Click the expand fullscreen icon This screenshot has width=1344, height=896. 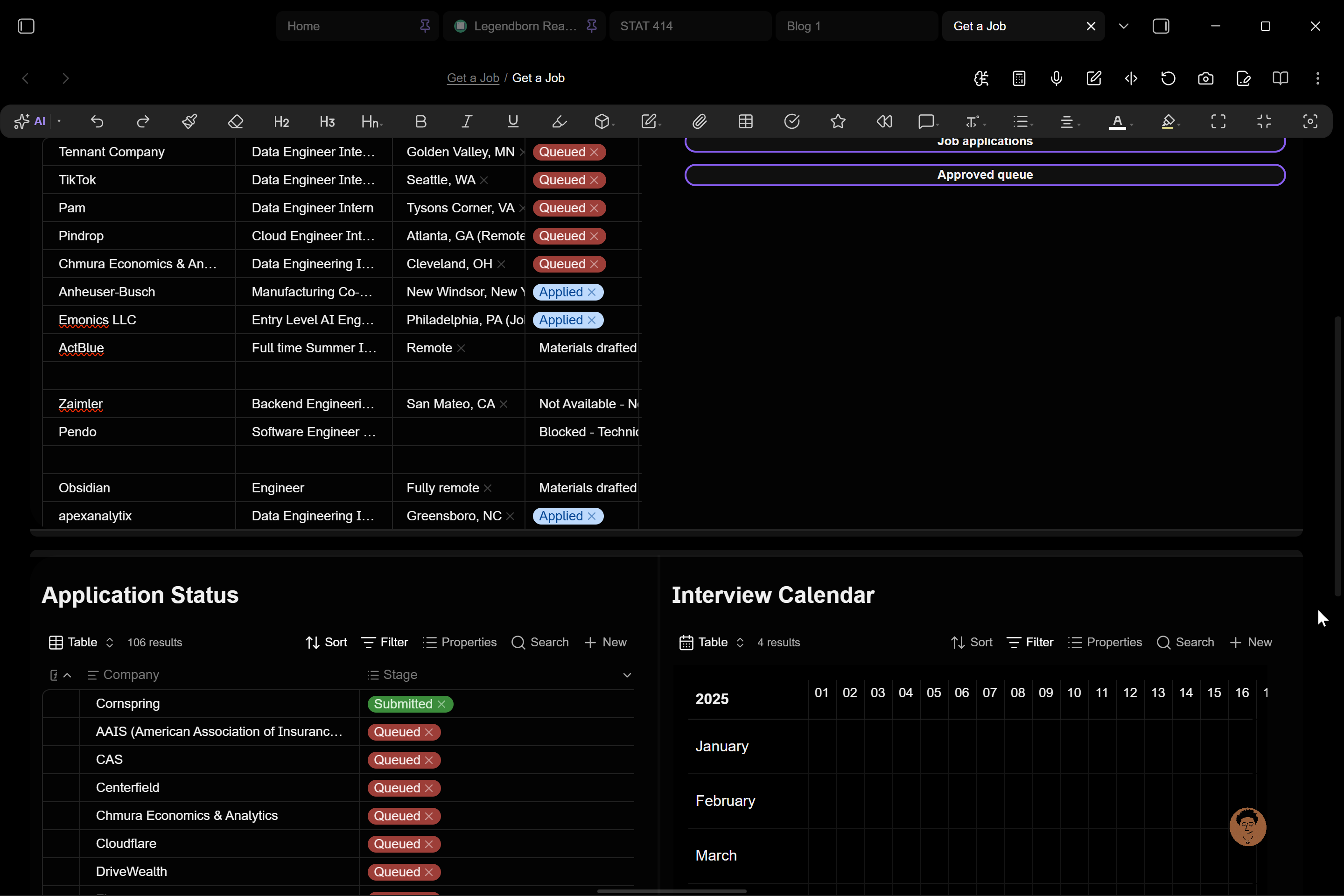click(x=1218, y=121)
